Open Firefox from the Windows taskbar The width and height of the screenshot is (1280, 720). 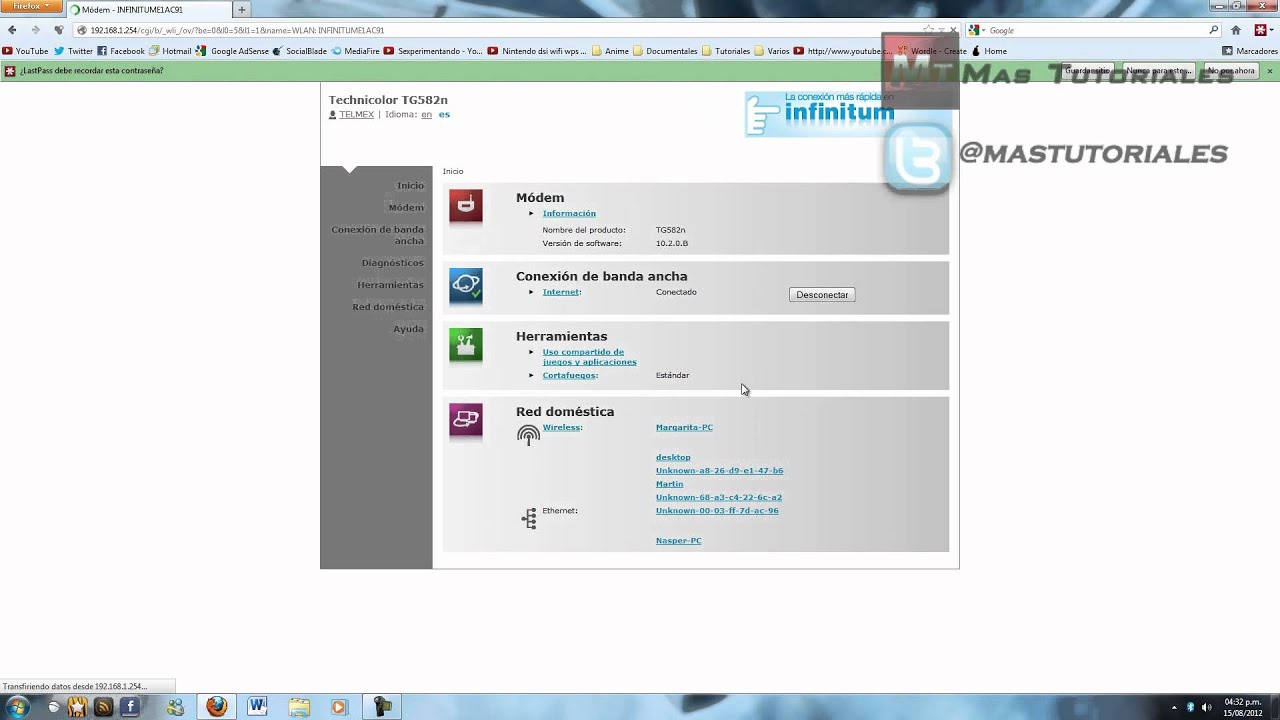click(x=217, y=707)
